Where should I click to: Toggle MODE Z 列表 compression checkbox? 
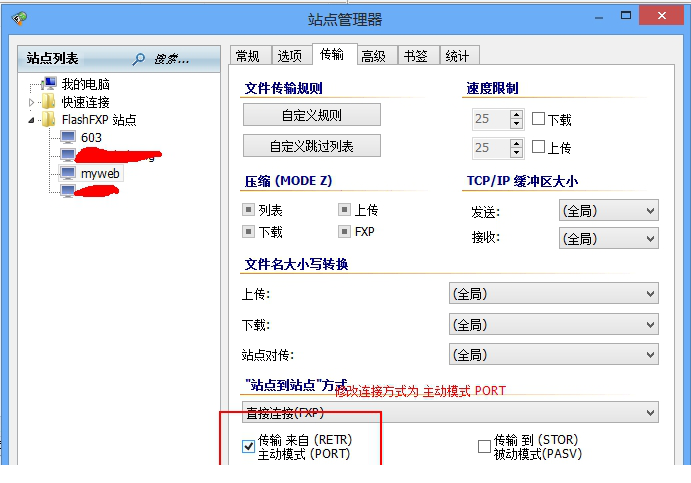tap(249, 209)
